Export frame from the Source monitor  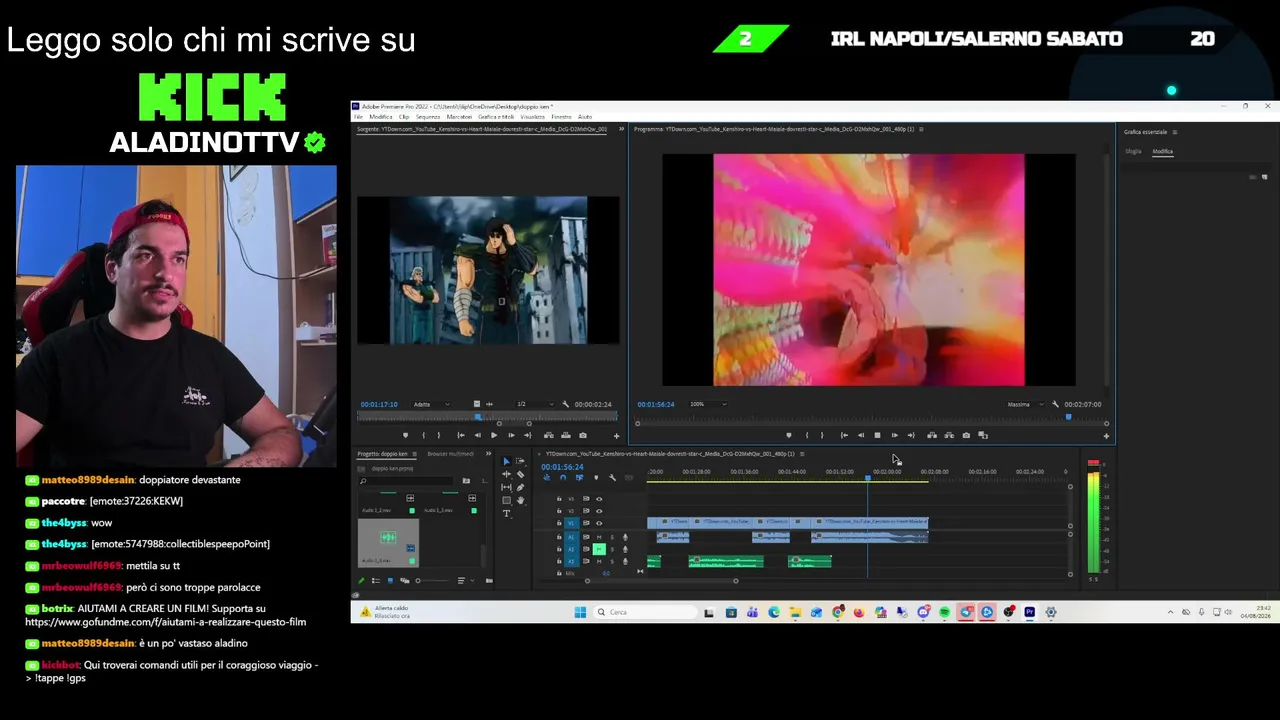(583, 435)
